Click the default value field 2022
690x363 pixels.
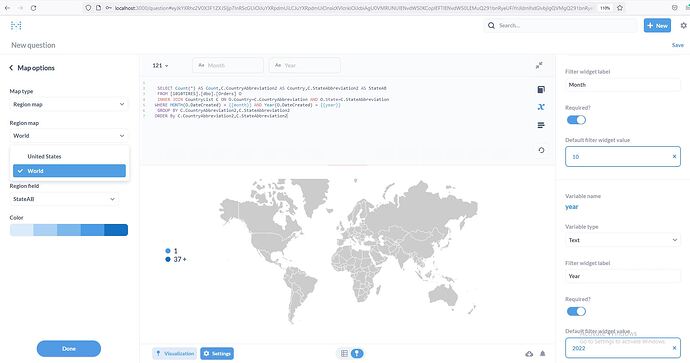click(623, 348)
